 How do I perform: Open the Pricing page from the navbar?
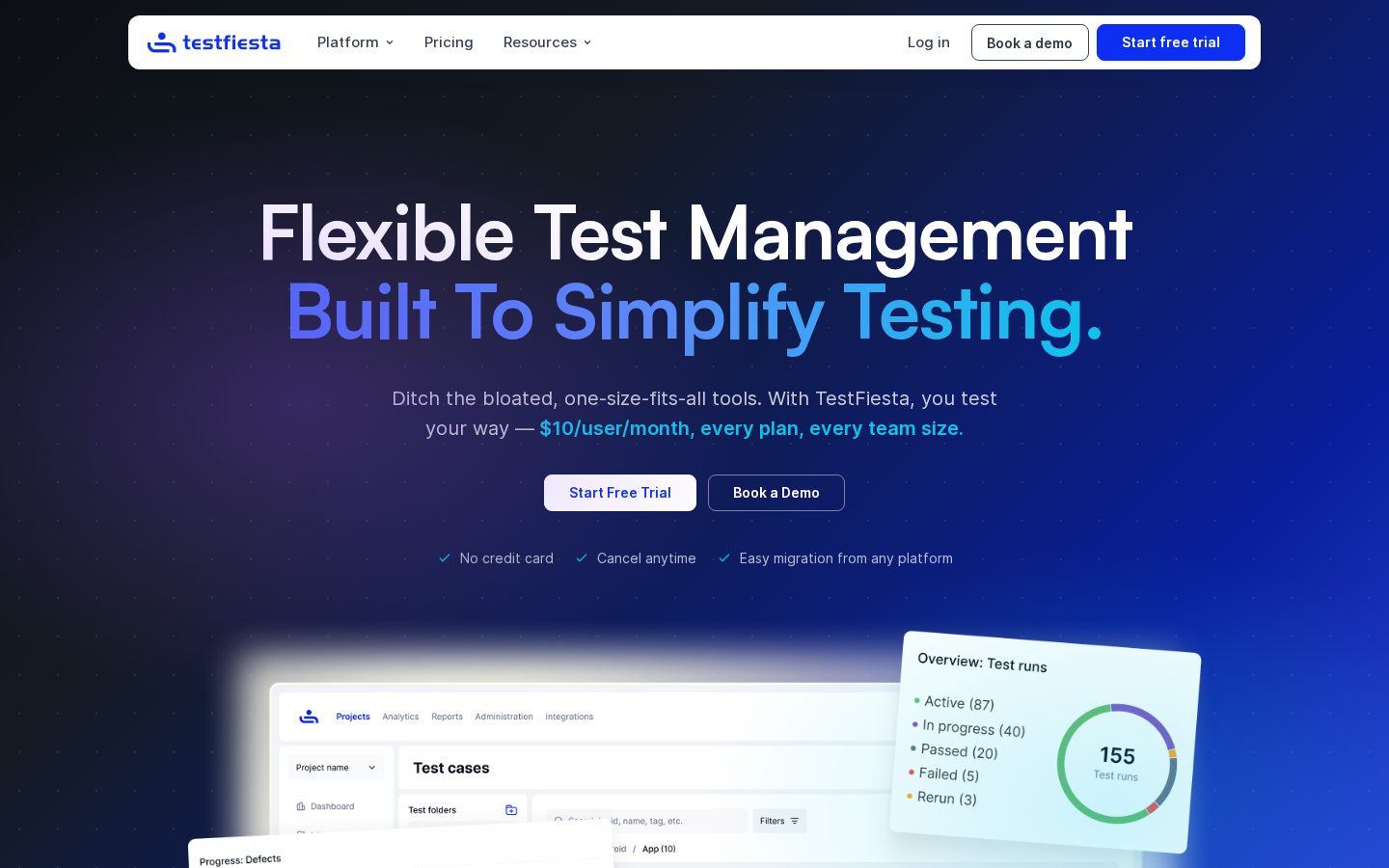tap(449, 42)
